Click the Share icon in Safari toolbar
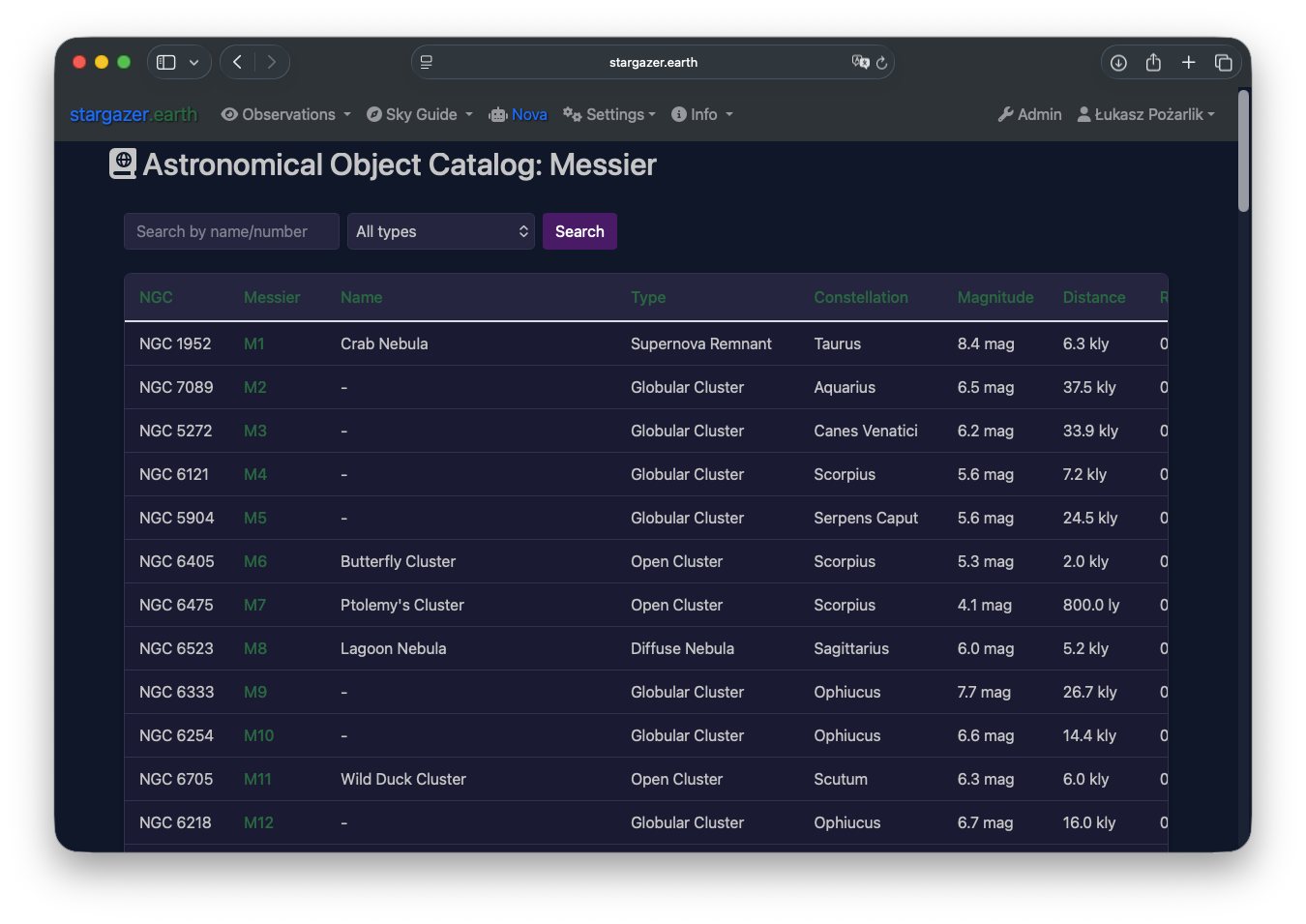 (1153, 63)
